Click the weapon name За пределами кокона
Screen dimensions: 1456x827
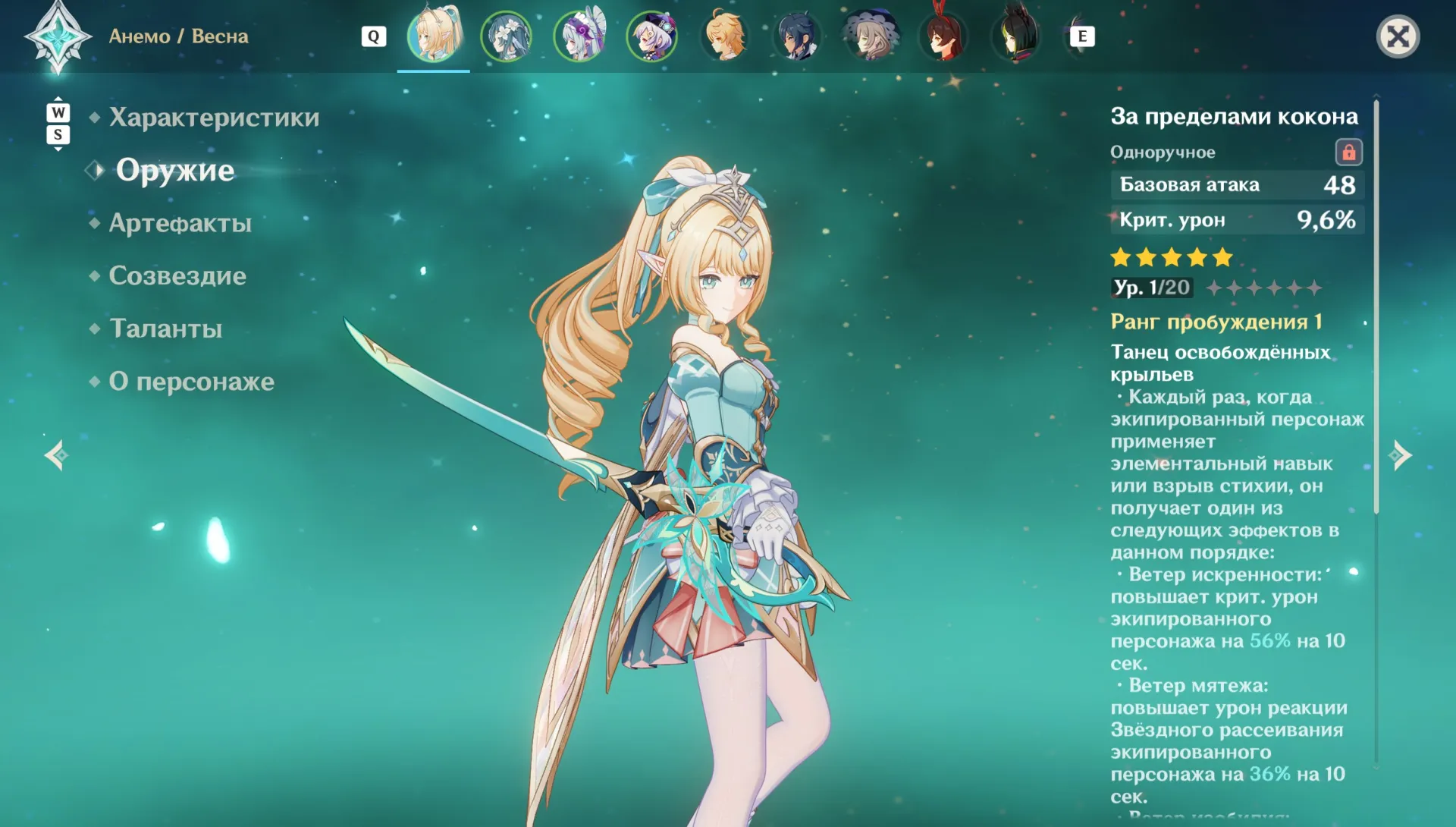tap(1234, 116)
